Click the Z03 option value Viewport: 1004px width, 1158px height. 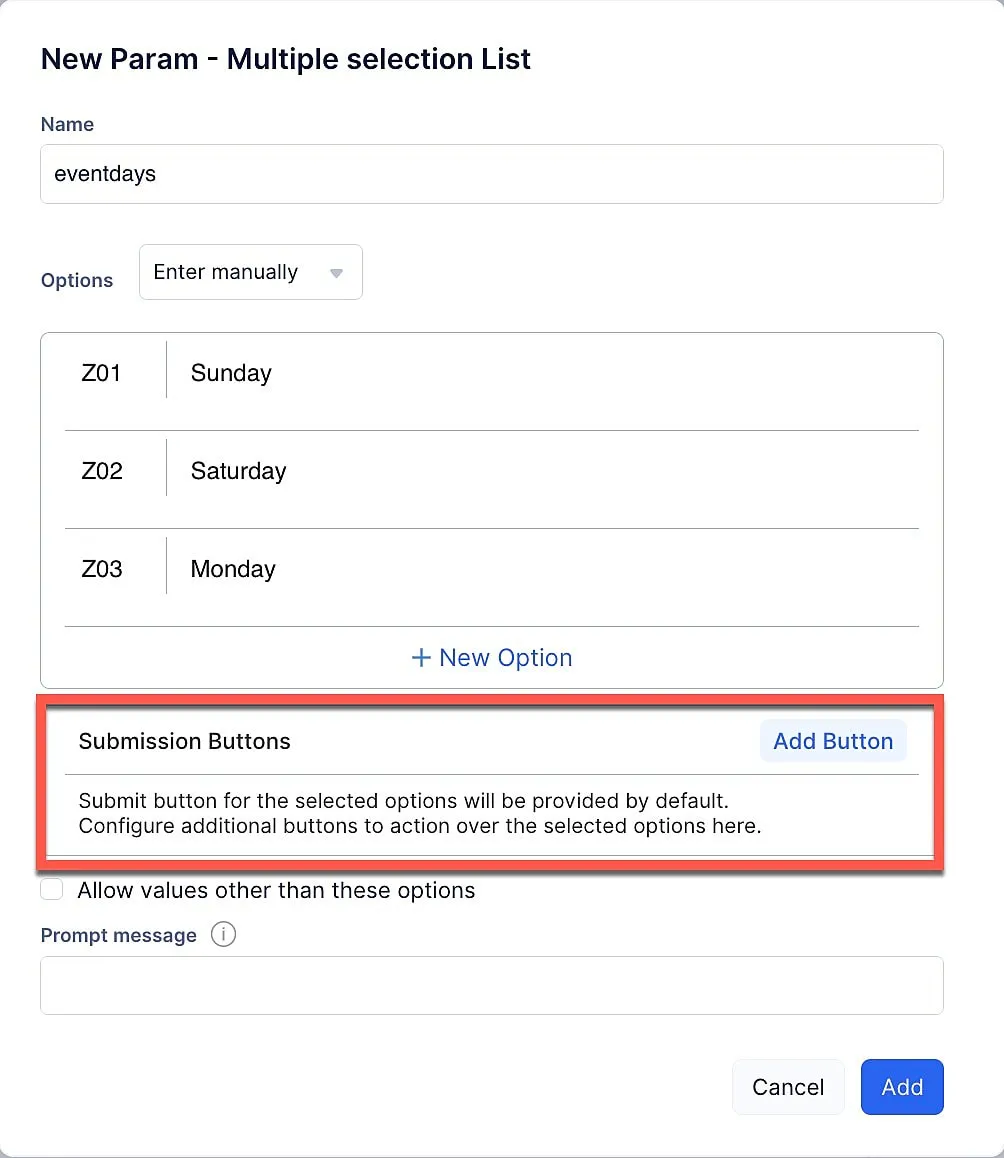[102, 569]
